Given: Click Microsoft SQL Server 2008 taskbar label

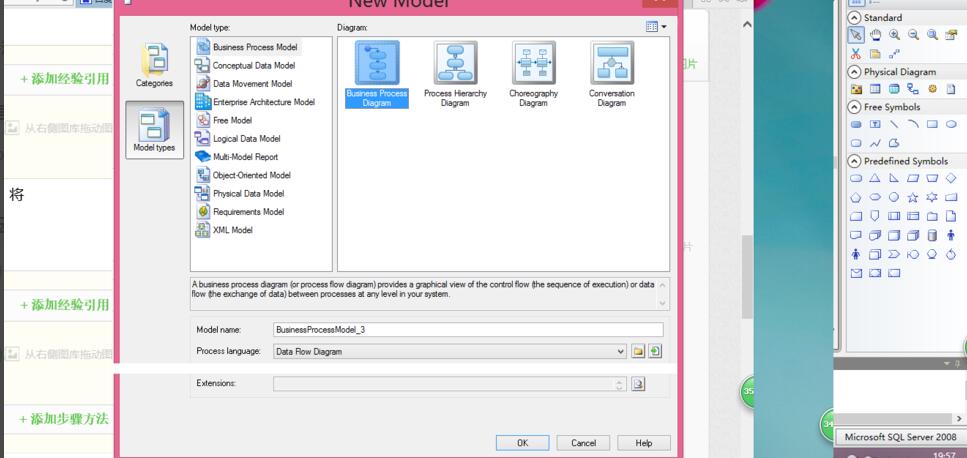Looking at the screenshot, I should (x=900, y=437).
